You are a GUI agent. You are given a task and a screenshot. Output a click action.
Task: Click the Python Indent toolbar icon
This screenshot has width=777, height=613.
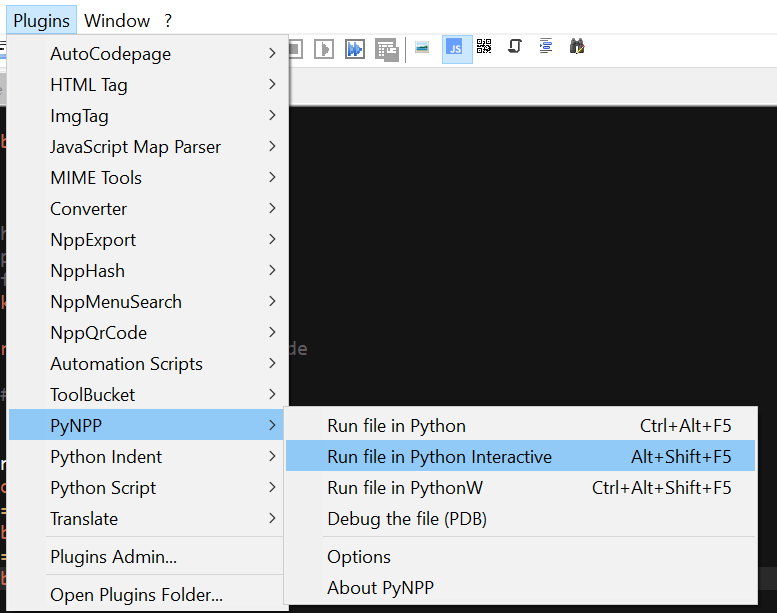pos(546,46)
